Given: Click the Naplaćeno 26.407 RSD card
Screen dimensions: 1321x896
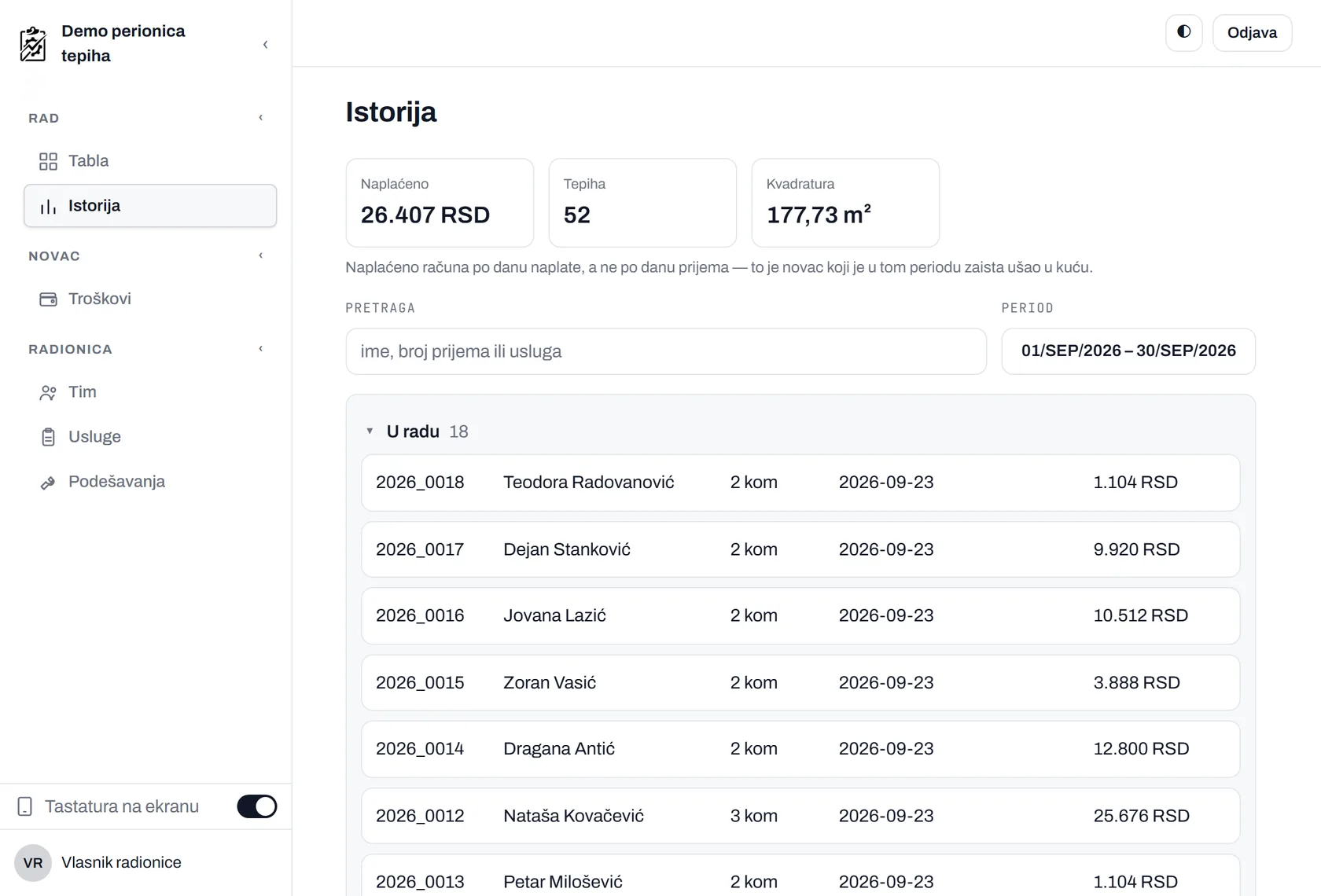Looking at the screenshot, I should click(x=440, y=203).
